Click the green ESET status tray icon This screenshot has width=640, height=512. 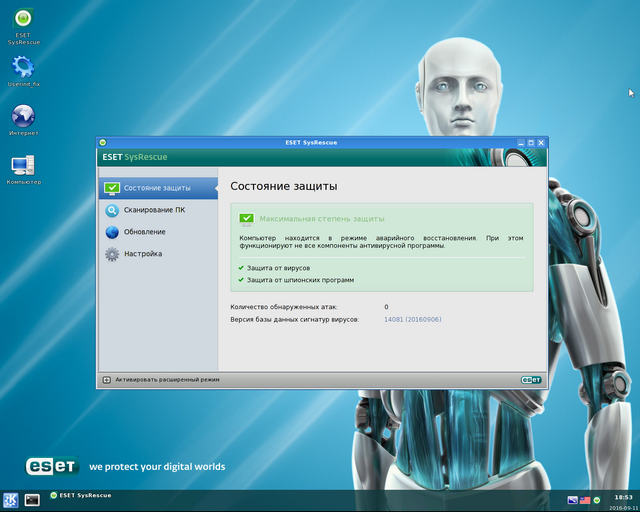click(x=597, y=499)
